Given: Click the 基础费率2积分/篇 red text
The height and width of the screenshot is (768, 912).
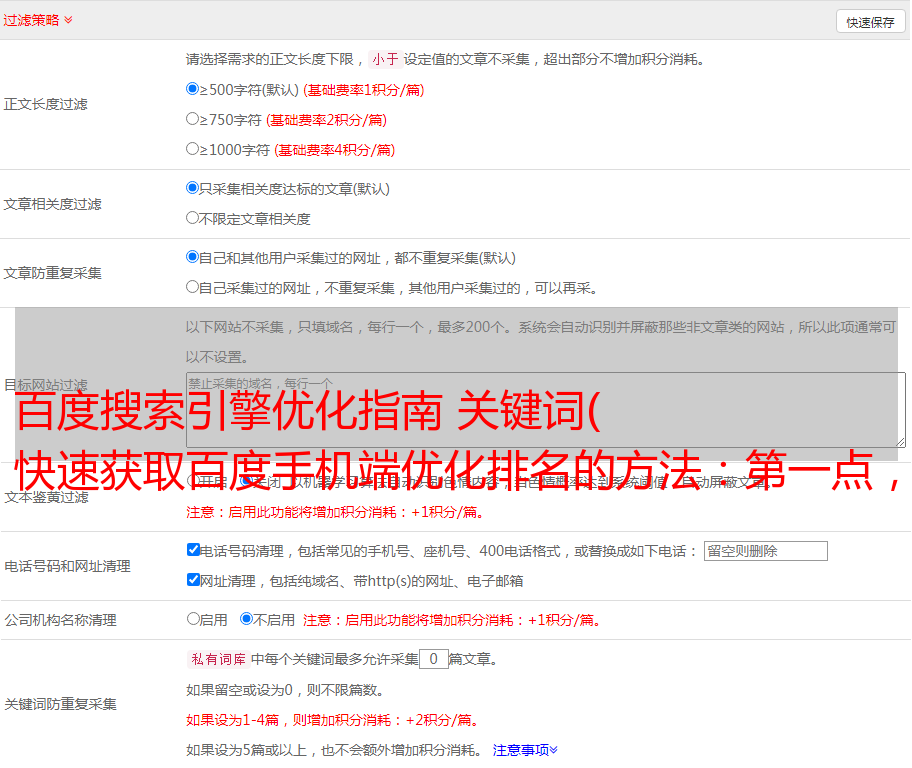Looking at the screenshot, I should pyautogui.click(x=326, y=120).
